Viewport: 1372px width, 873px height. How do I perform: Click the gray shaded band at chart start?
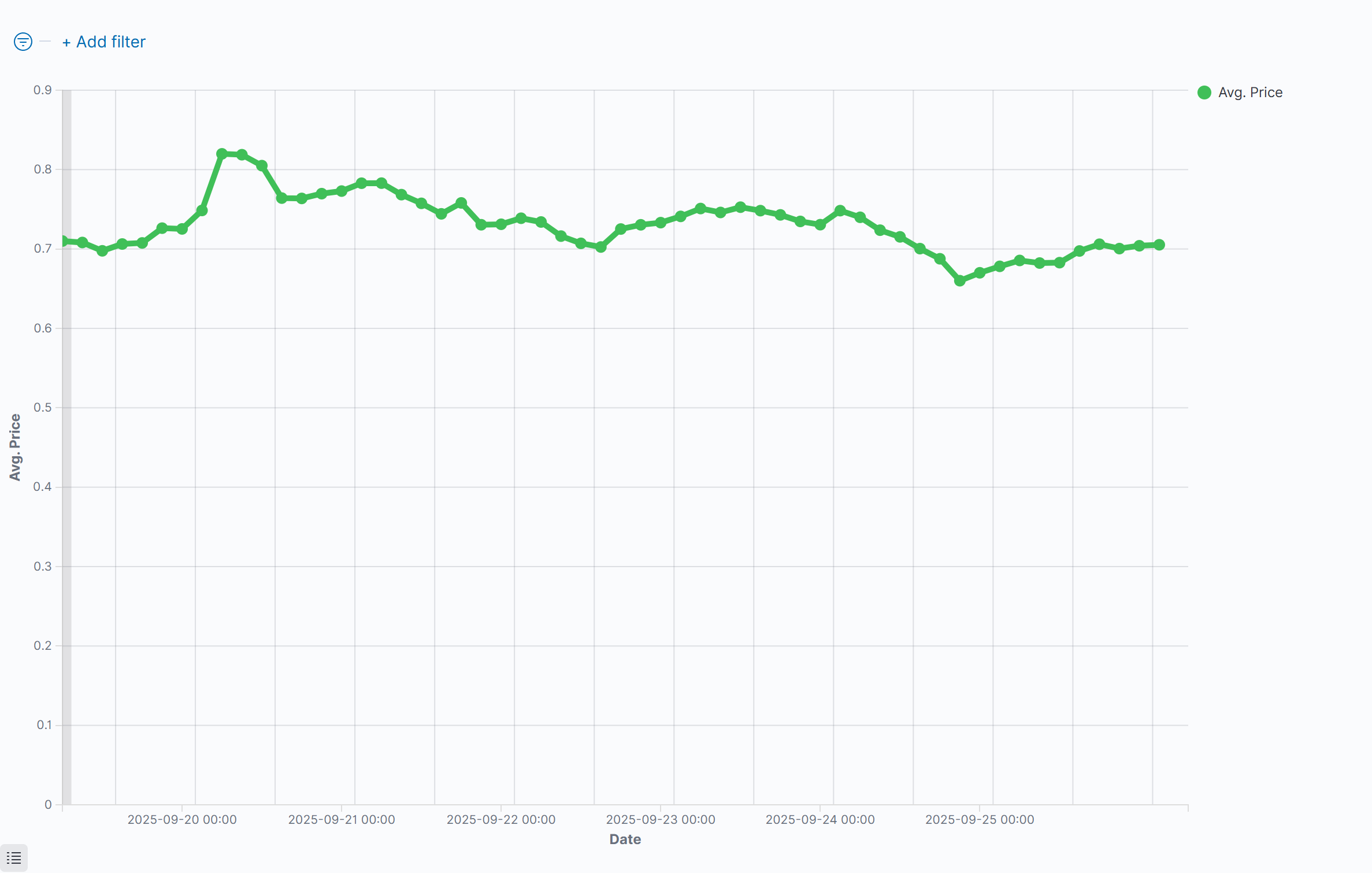(x=67, y=446)
